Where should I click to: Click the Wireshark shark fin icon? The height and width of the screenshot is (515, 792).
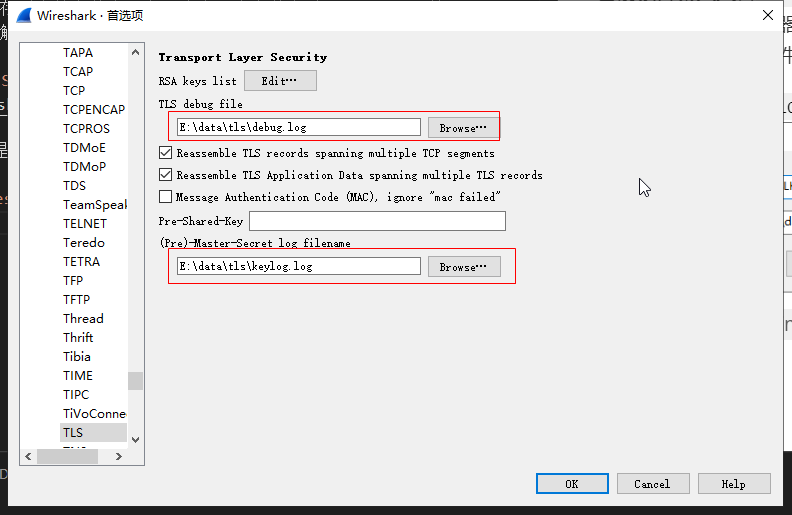[22, 15]
